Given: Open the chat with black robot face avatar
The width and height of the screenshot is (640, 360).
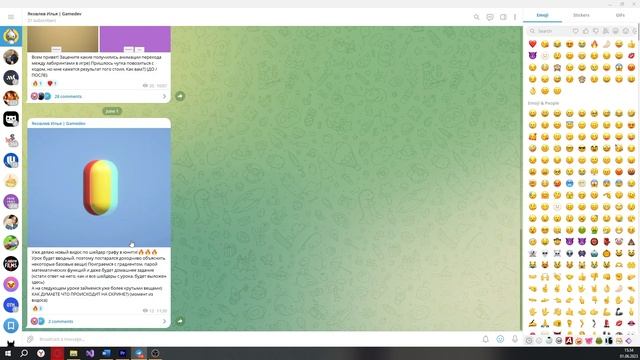Looking at the screenshot, I should pyautogui.click(x=11, y=119).
